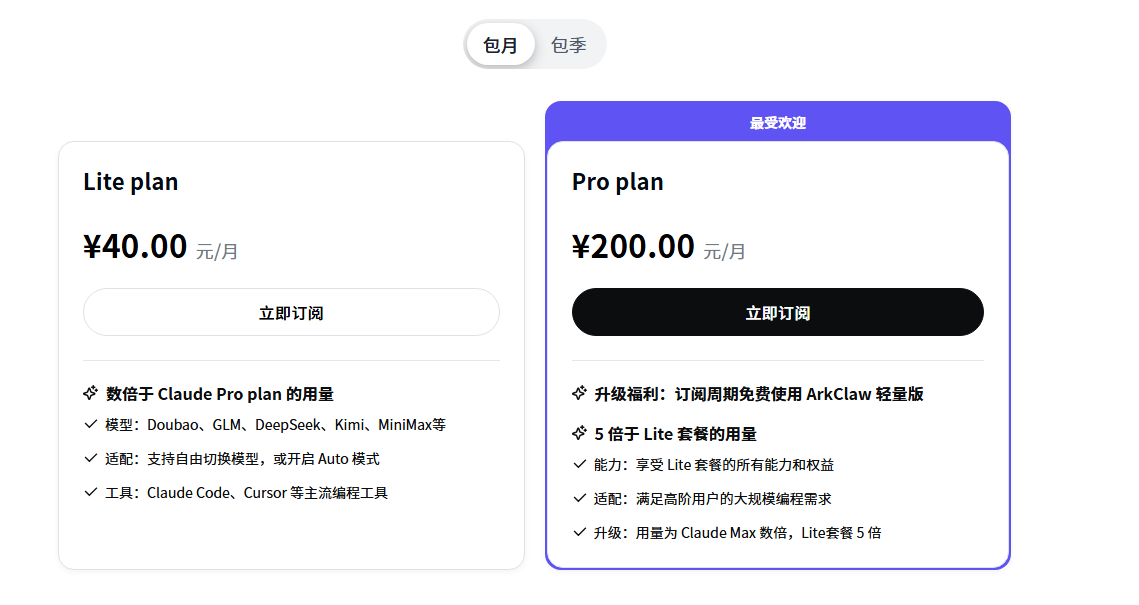Click the 最受欢迎 most popular banner

point(778,123)
